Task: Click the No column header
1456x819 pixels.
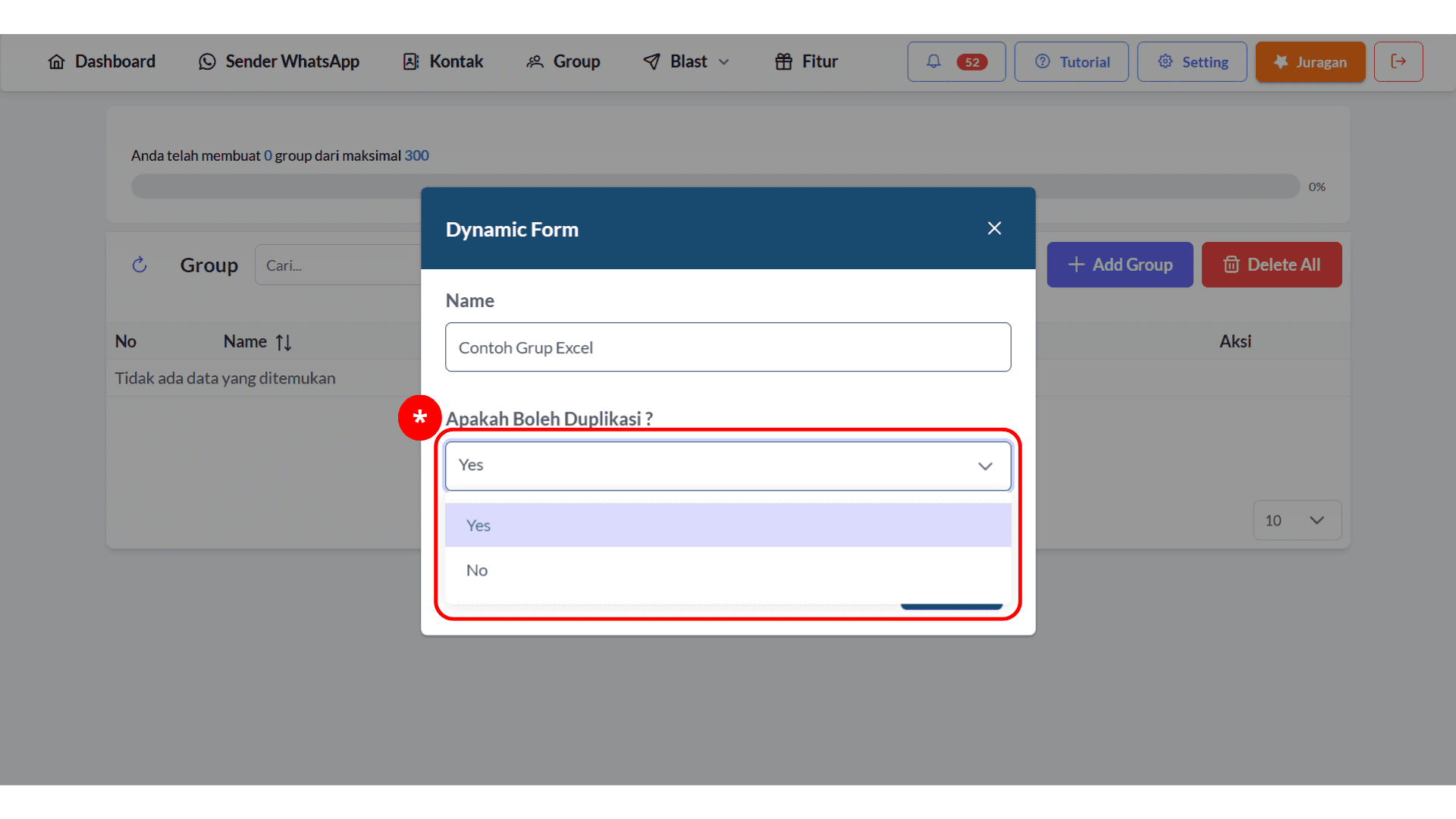Action: click(126, 341)
